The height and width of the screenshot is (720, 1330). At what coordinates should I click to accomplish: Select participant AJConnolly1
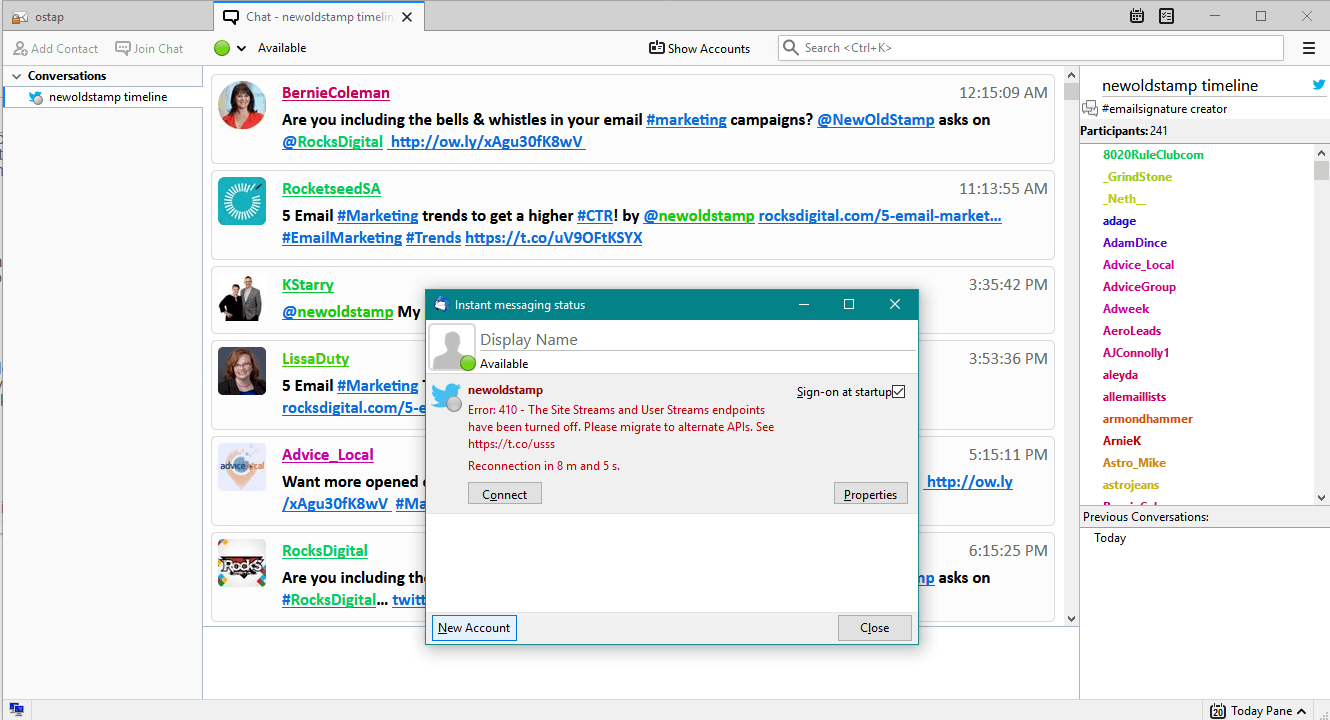pos(1136,353)
